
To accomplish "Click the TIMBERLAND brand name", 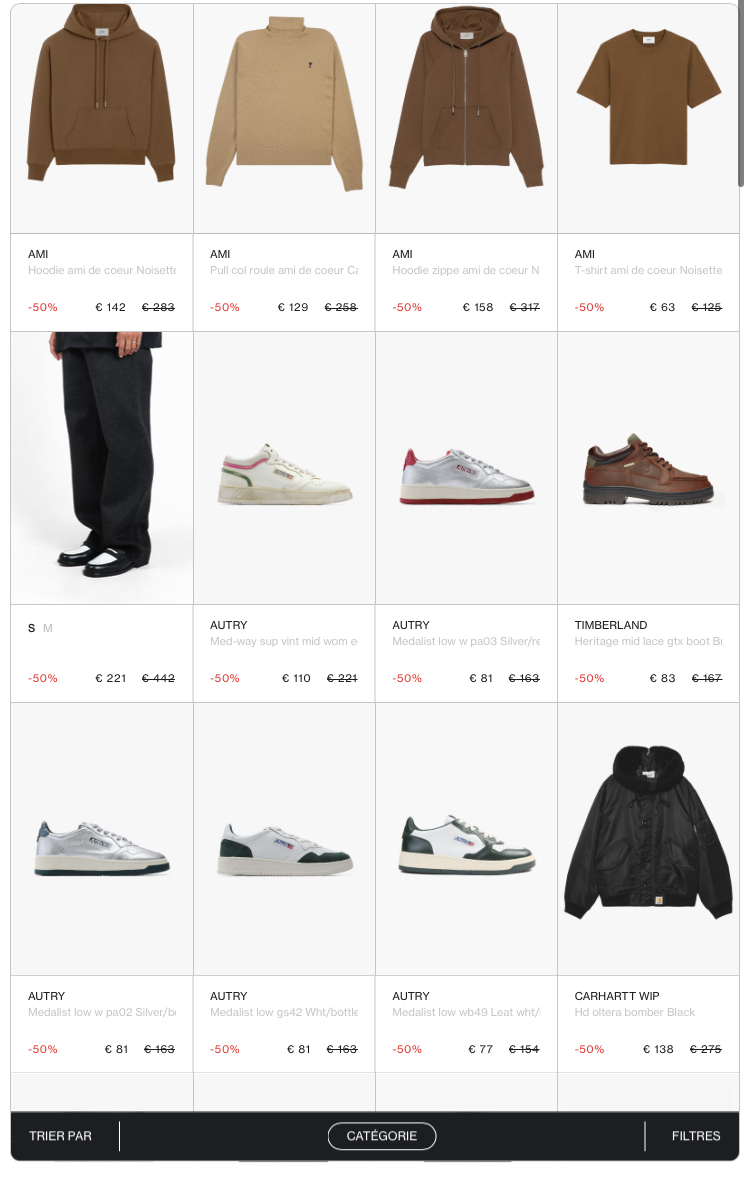I will pyautogui.click(x=611, y=625).
